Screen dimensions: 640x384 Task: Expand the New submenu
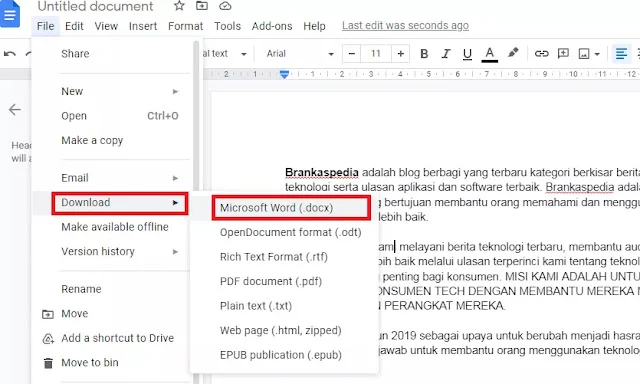112,91
